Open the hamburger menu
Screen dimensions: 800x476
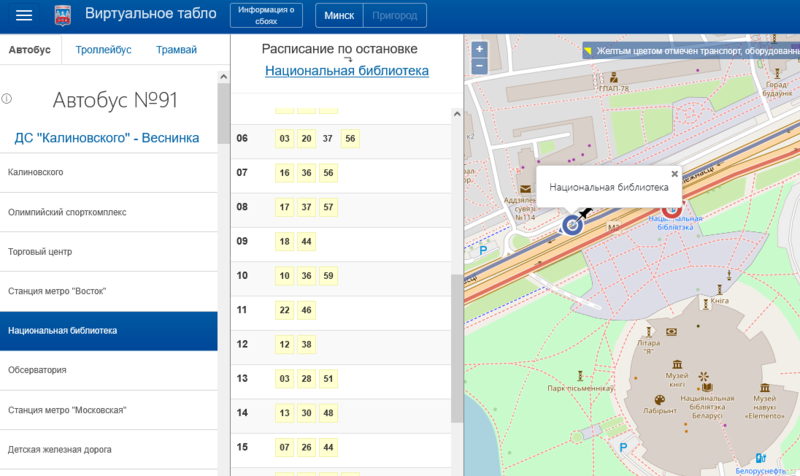[24, 15]
